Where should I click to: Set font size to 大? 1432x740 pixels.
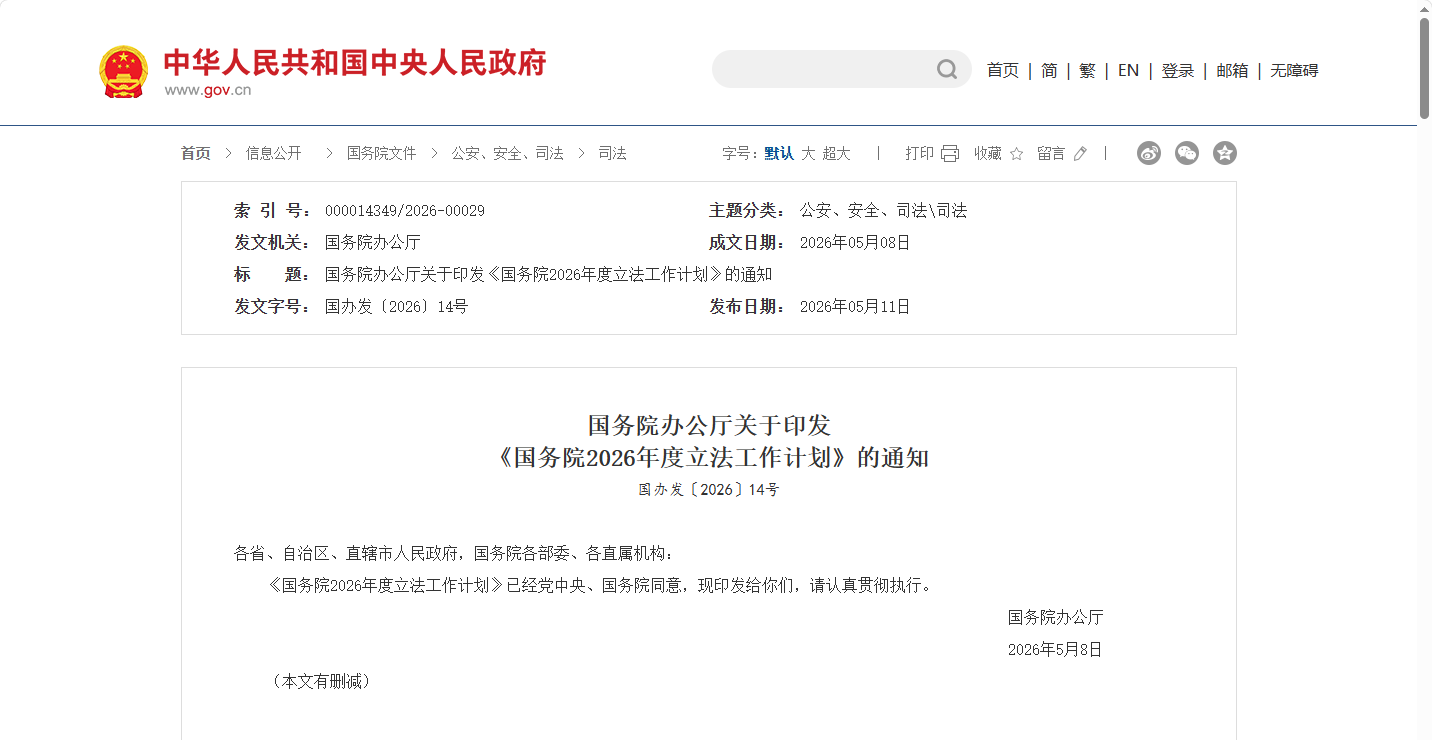[x=808, y=153]
